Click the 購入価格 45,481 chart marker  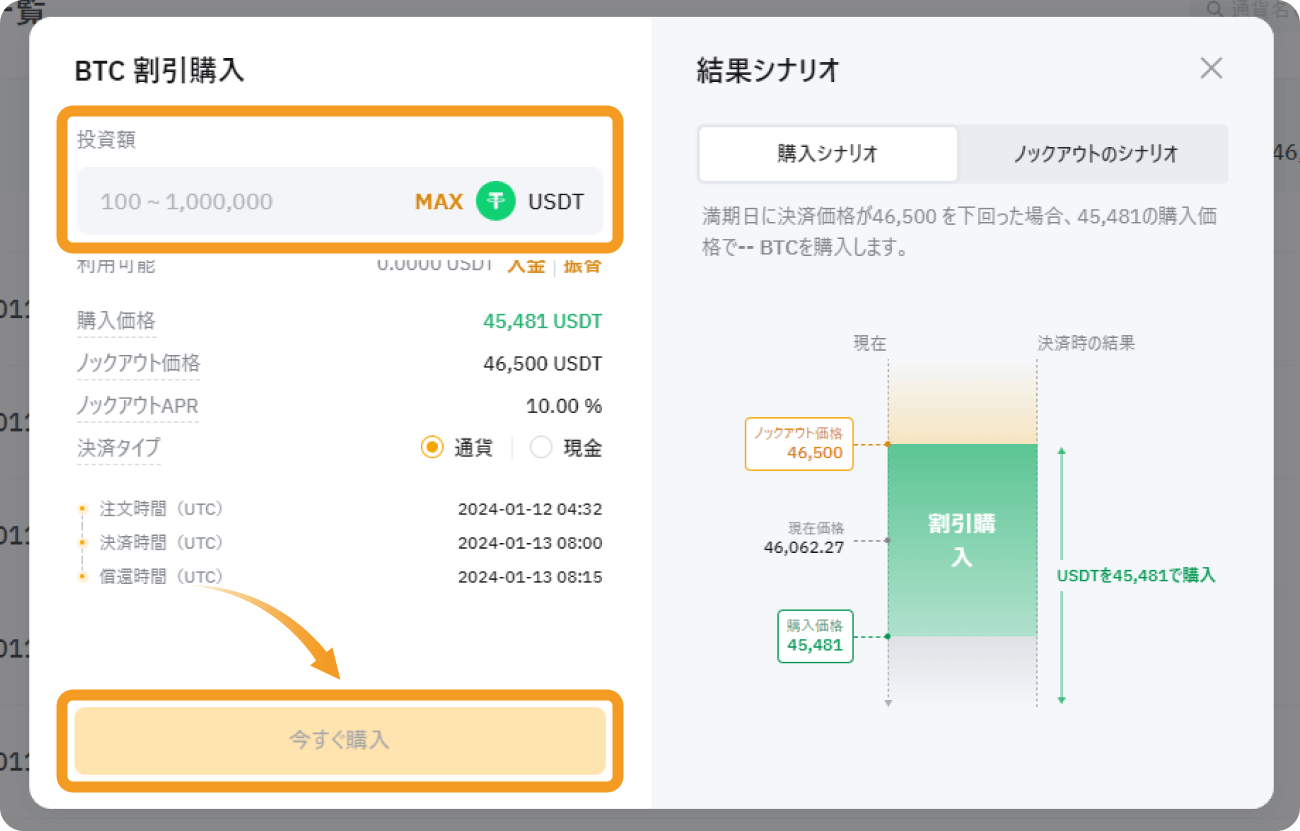pos(815,636)
